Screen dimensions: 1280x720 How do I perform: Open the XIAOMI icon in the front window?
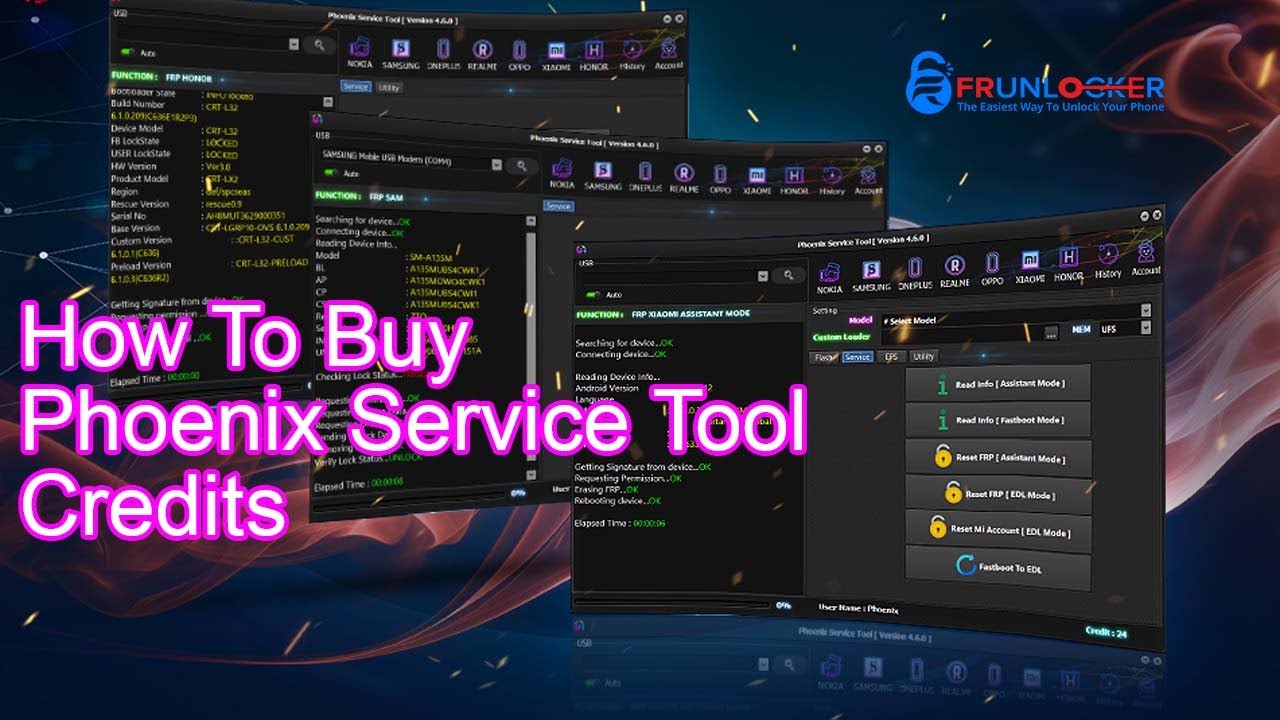point(1030,266)
